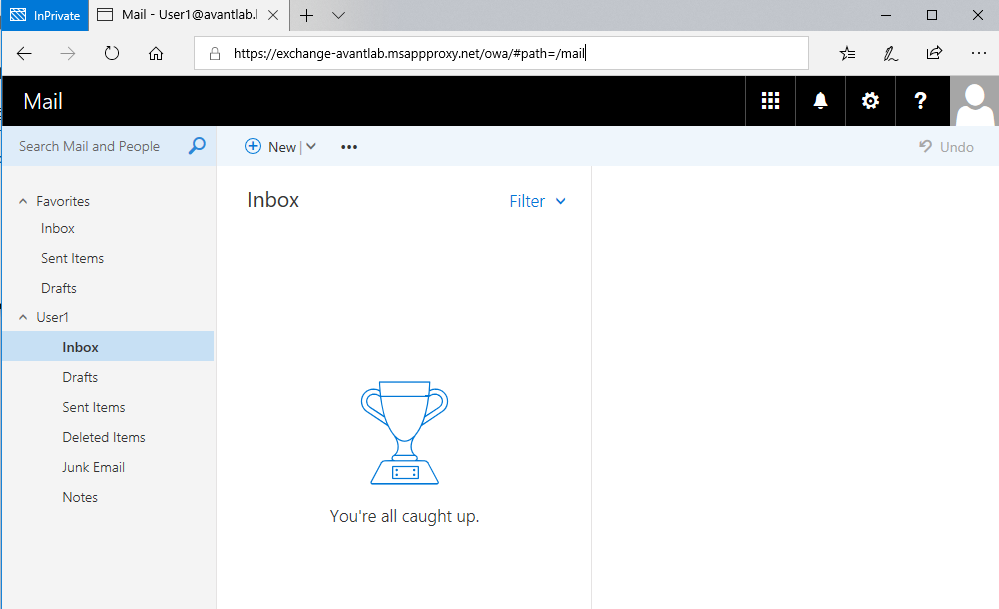Click the browser forward arrow
Screen dimensions: 999x609
point(68,54)
